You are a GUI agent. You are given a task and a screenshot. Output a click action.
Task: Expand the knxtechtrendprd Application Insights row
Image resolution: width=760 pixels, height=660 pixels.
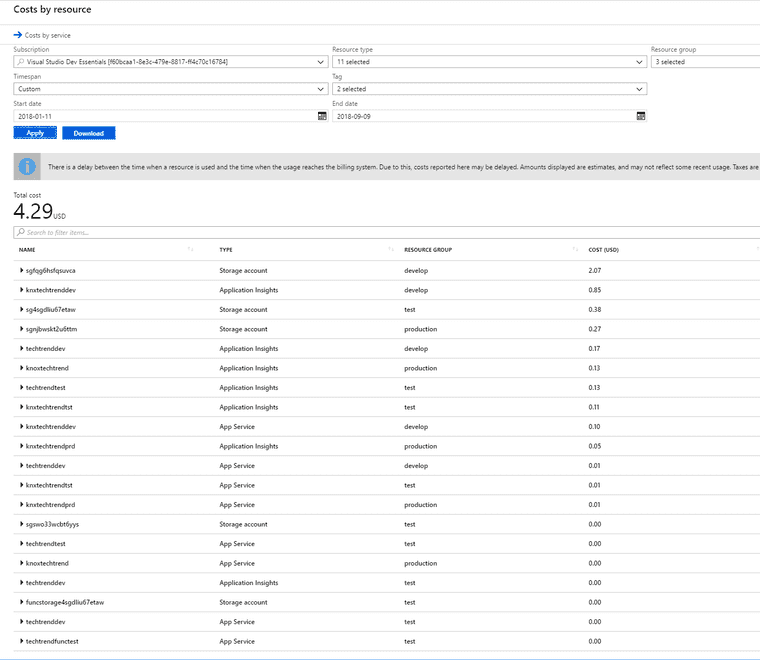(21, 446)
